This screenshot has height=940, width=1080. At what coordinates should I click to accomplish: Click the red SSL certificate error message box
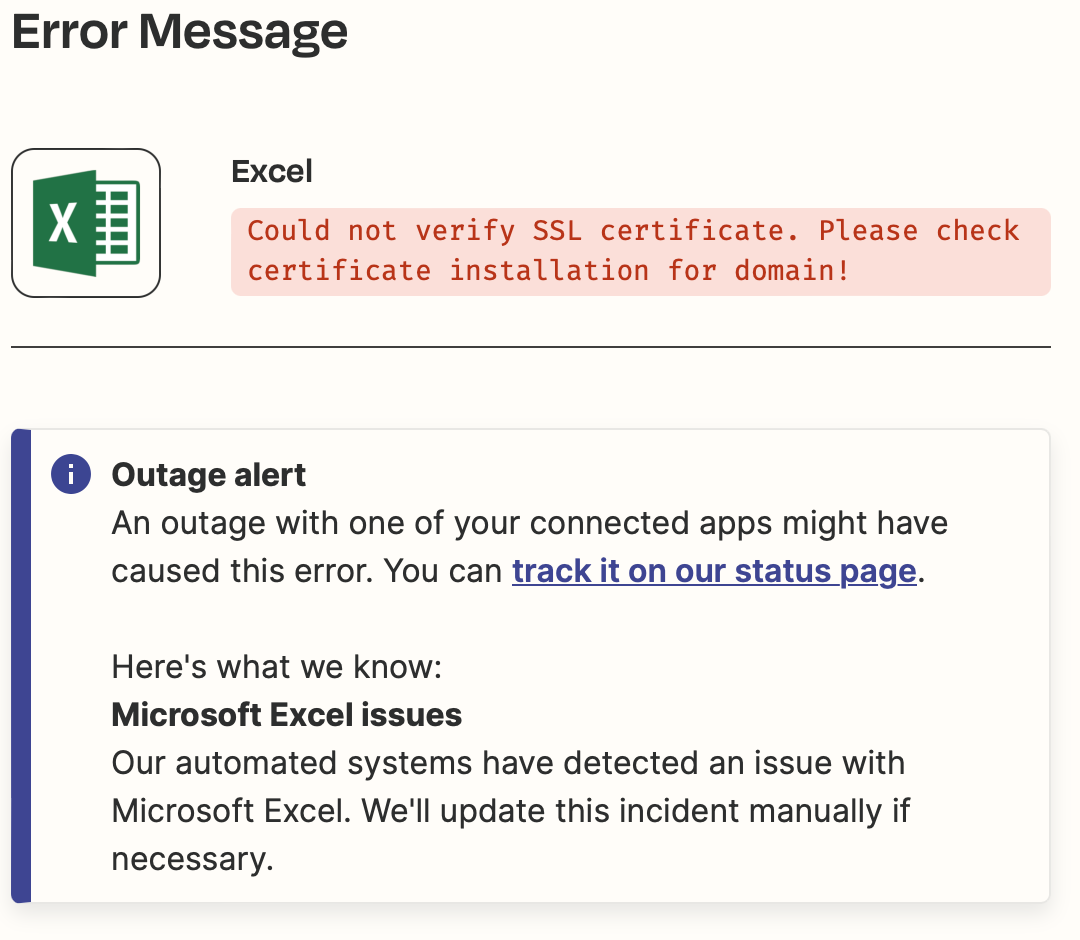[x=641, y=252]
